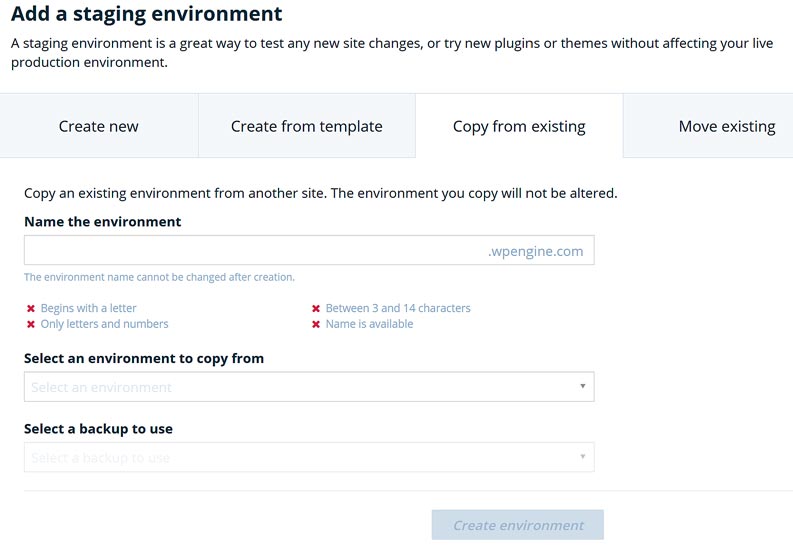Select the 'Copy from existing' tab
Viewport: 793px width, 548px height.
[519, 126]
